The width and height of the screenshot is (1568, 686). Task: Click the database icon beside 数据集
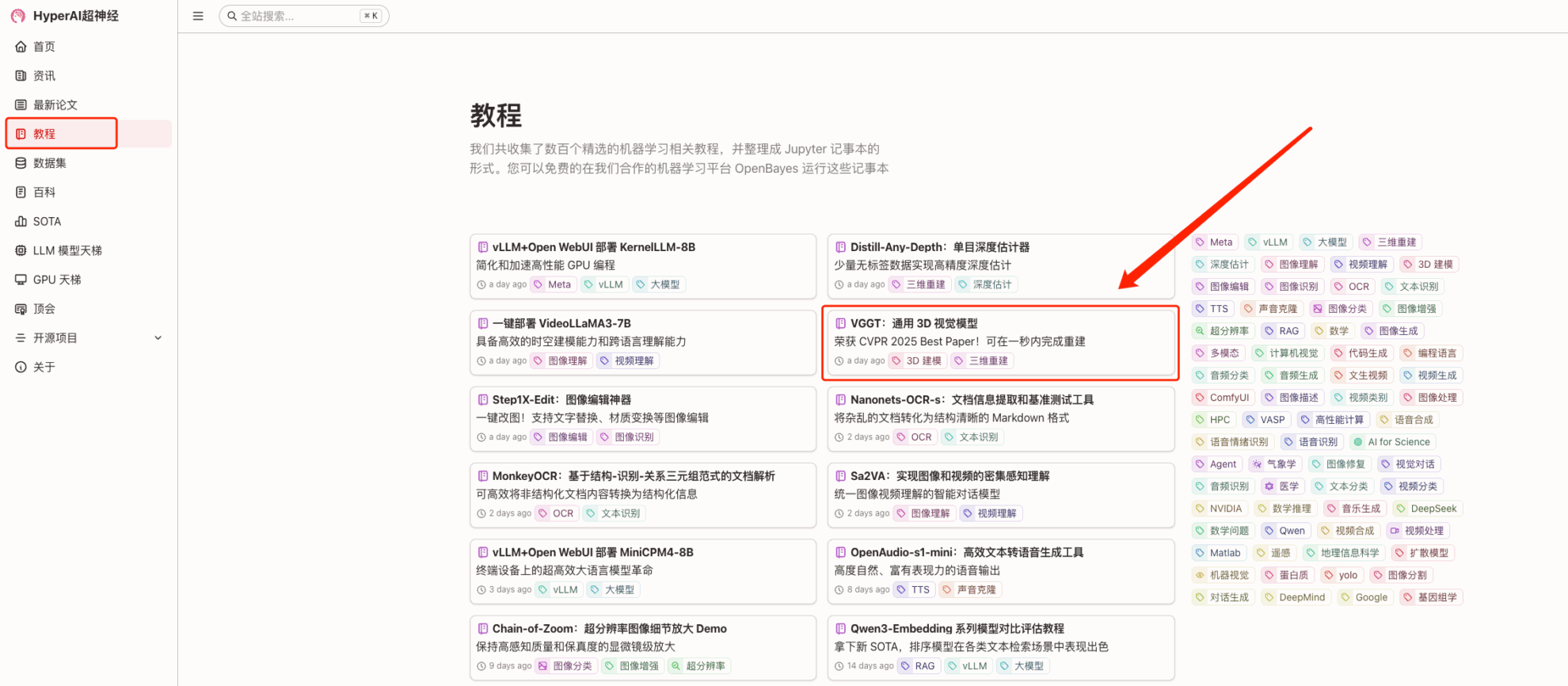point(21,163)
